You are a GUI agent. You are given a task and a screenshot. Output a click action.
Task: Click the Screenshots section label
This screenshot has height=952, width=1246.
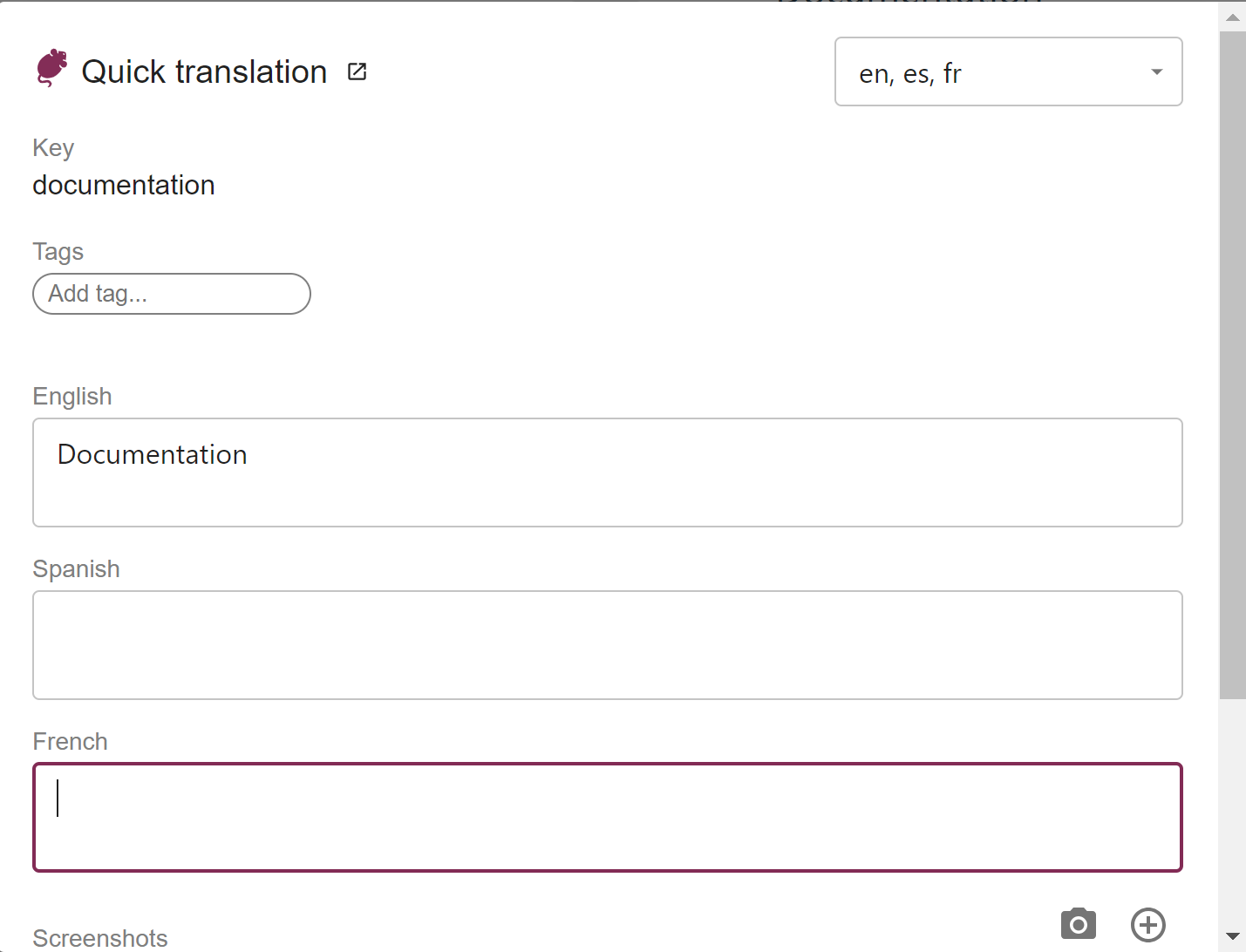[x=99, y=937]
